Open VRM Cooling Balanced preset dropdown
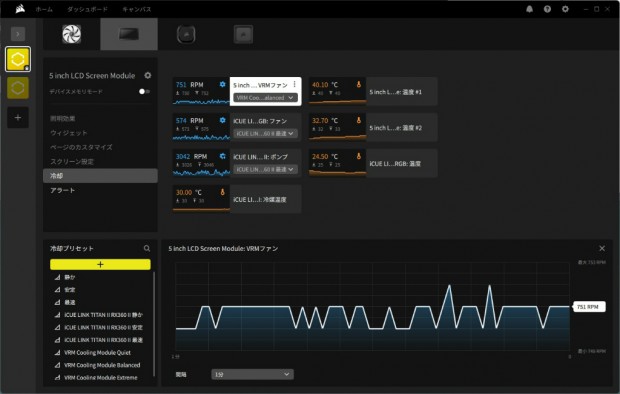620x394 pixels. click(265, 98)
